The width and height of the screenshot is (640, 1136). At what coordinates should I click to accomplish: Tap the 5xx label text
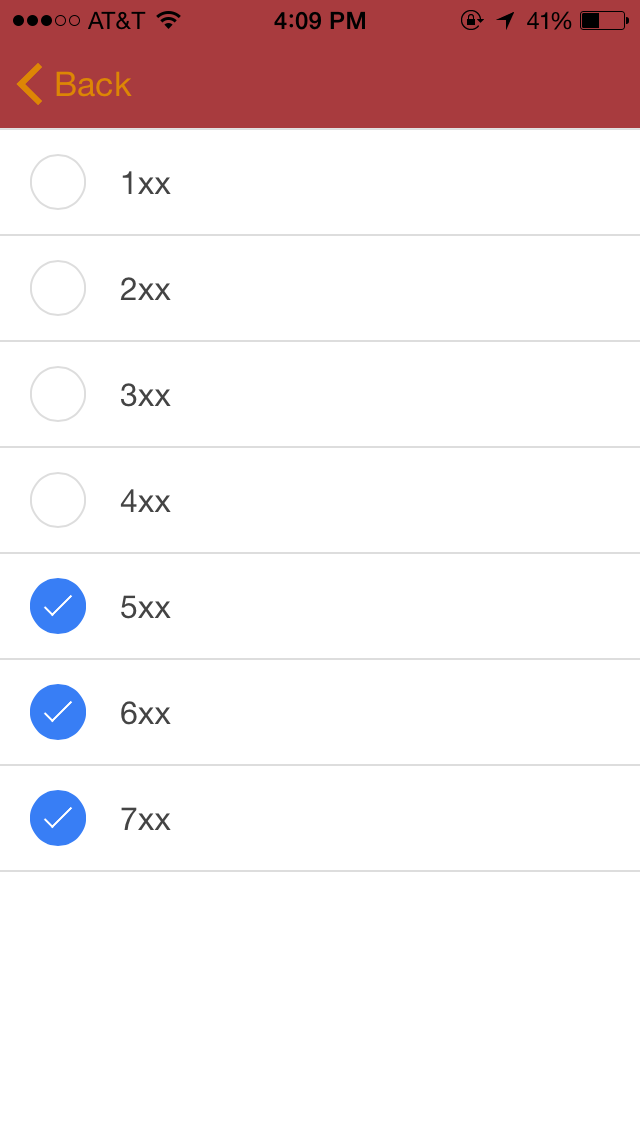[x=146, y=607]
